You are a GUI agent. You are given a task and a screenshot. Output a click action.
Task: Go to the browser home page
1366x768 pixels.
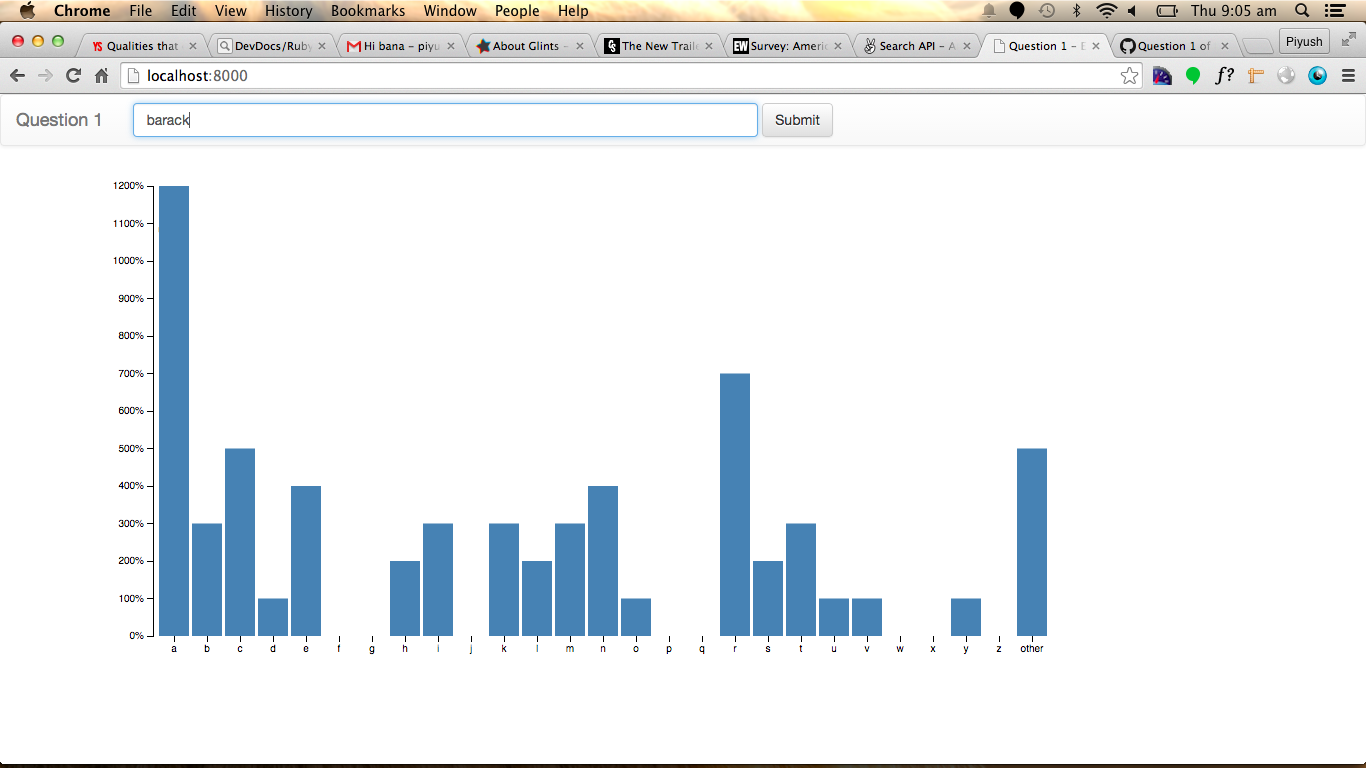point(101,76)
